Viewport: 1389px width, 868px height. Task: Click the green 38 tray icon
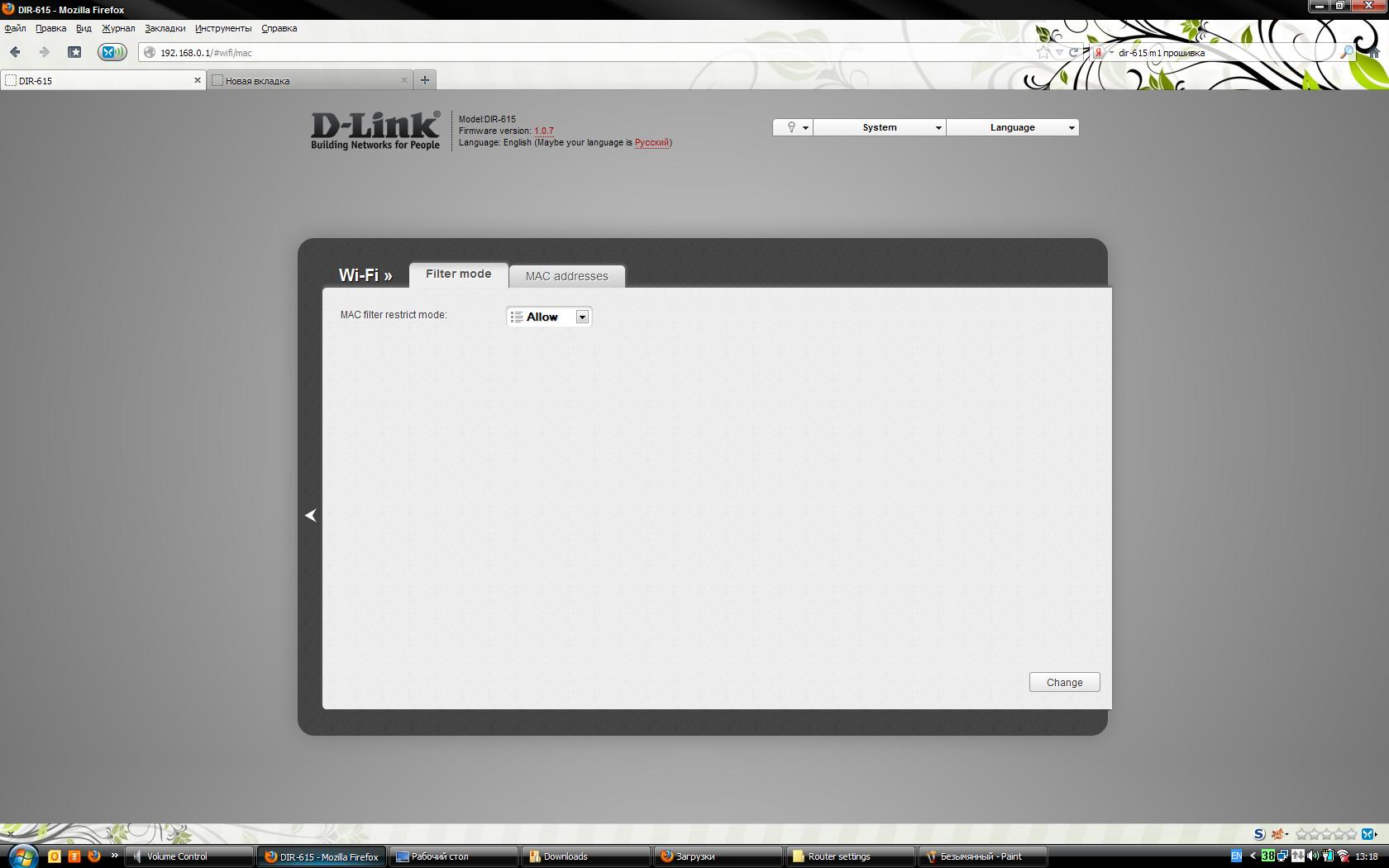(x=1267, y=856)
